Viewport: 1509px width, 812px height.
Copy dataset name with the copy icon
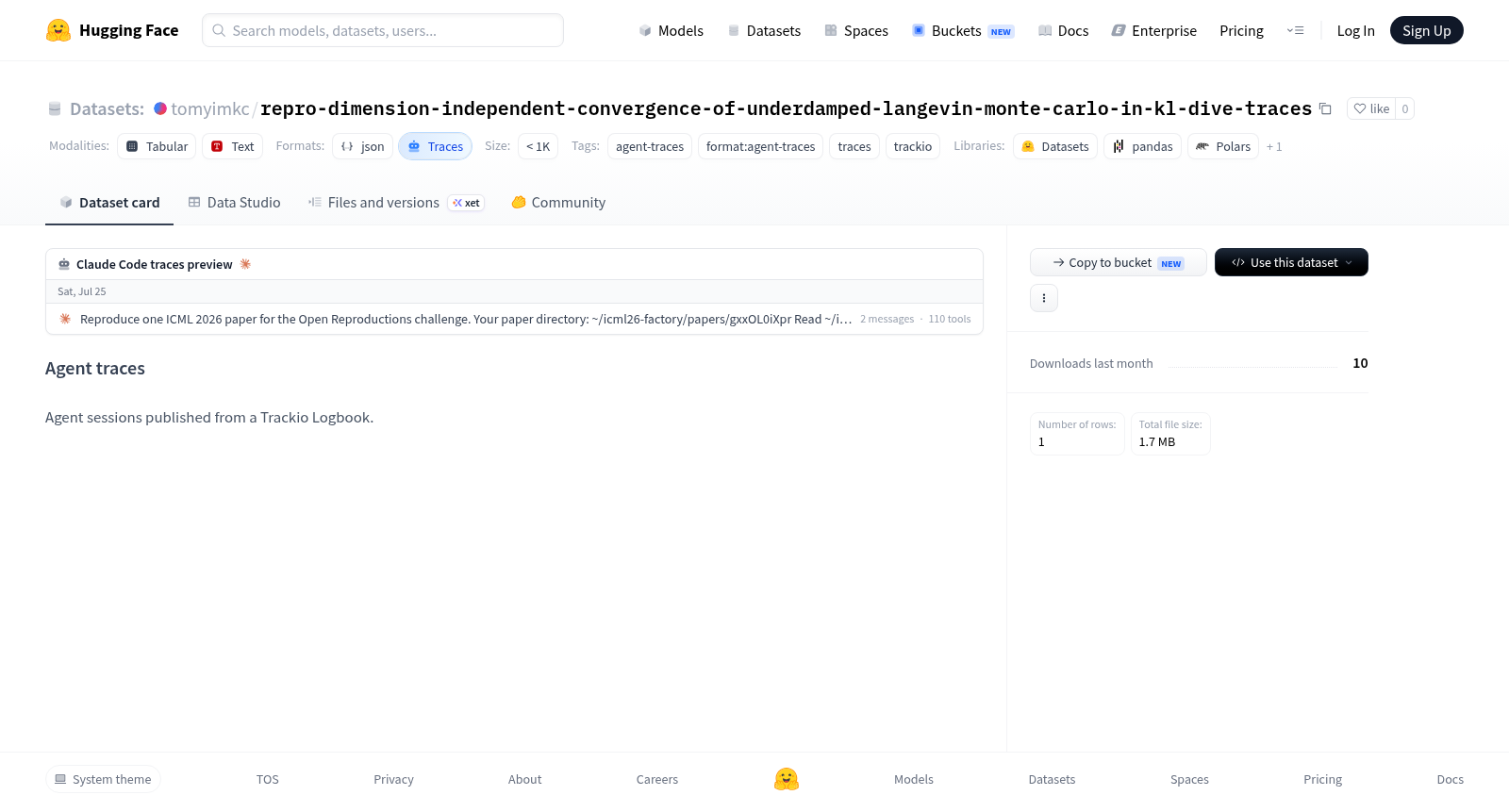(x=1325, y=108)
